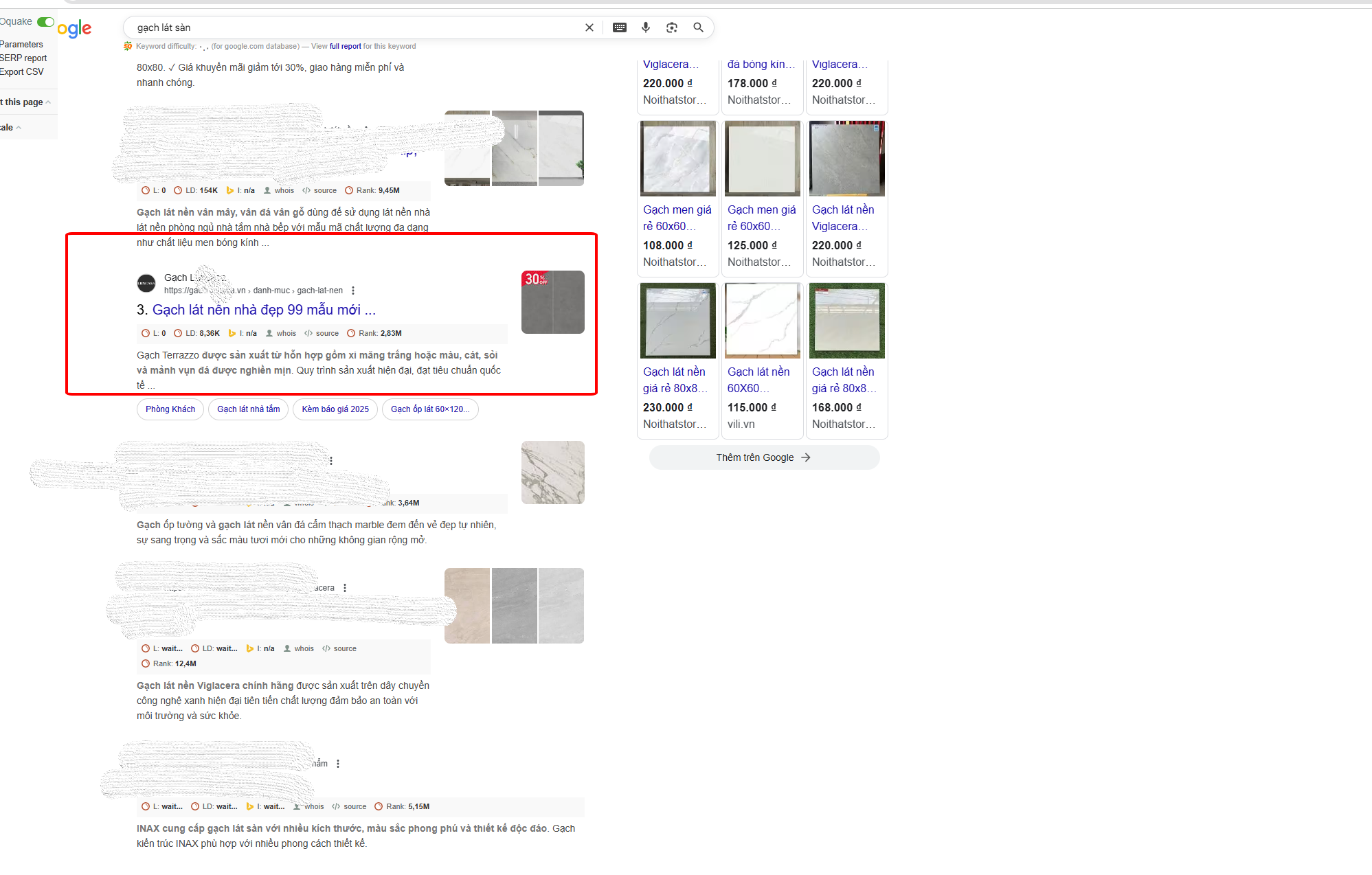Click 'Thêm trên Google' button
Viewport: 1372px width, 875px height.
point(764,457)
